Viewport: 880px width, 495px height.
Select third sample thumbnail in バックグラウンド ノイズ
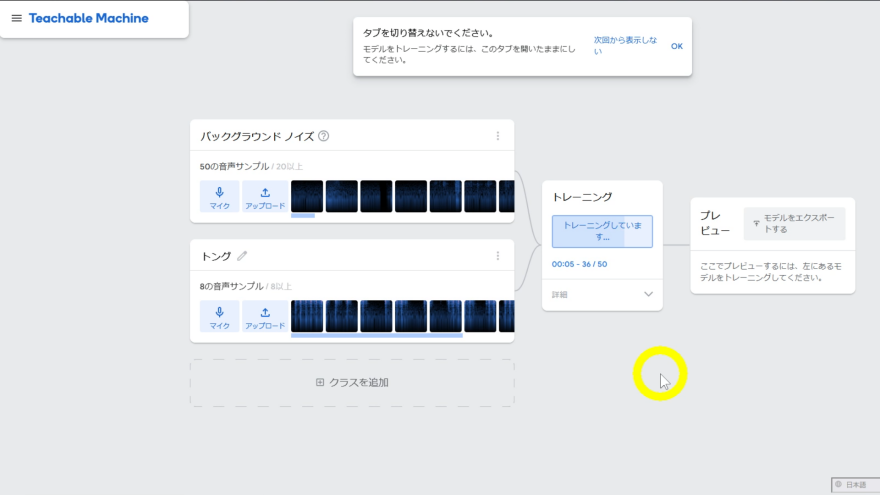(x=376, y=196)
